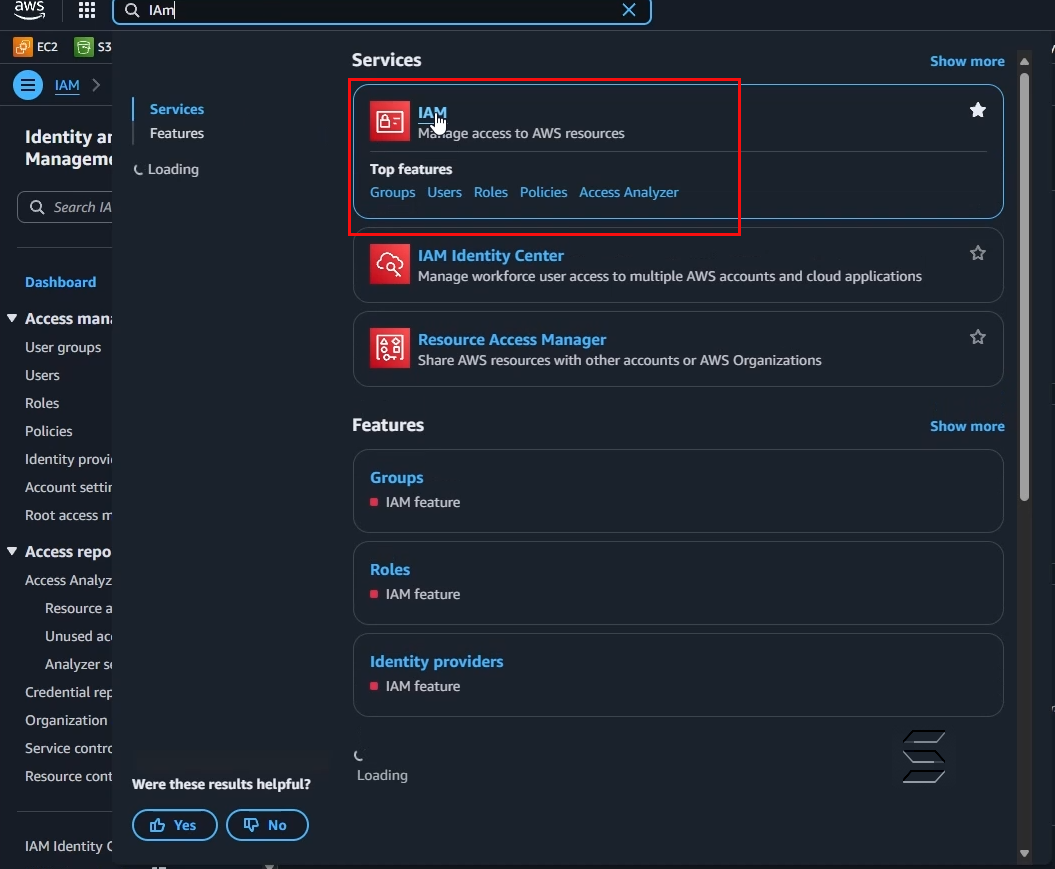The height and width of the screenshot is (869, 1055).
Task: Open Service control policies in sidebar
Action: (x=68, y=749)
